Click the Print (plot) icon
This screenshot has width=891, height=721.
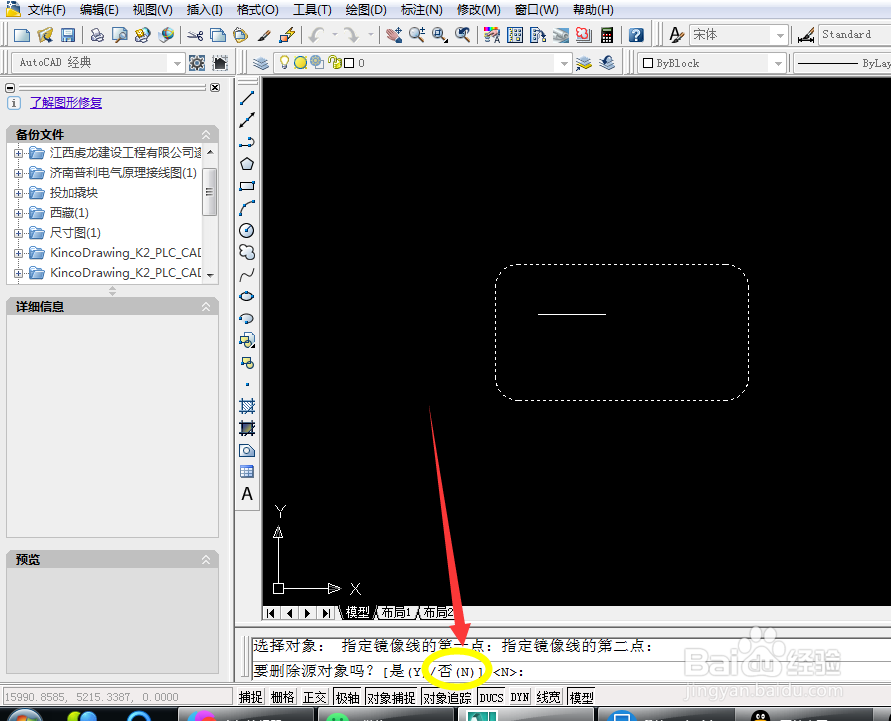coord(97,35)
